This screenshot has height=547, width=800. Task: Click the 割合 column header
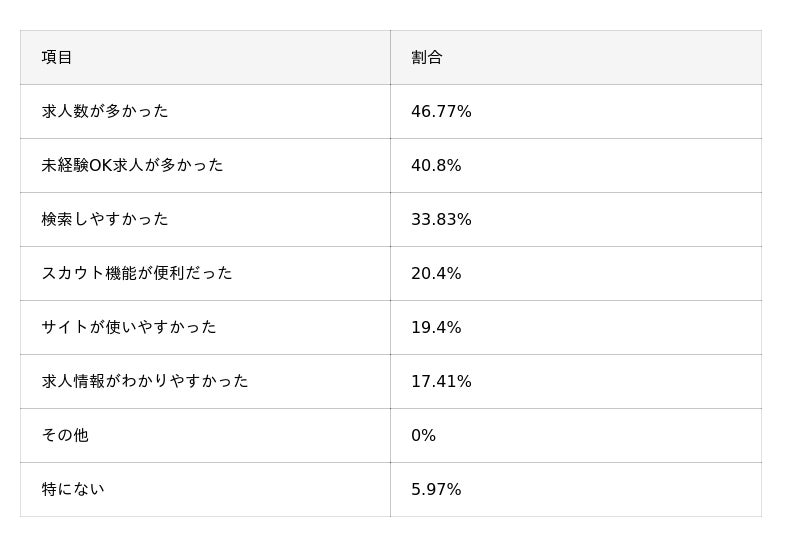[x=427, y=58]
